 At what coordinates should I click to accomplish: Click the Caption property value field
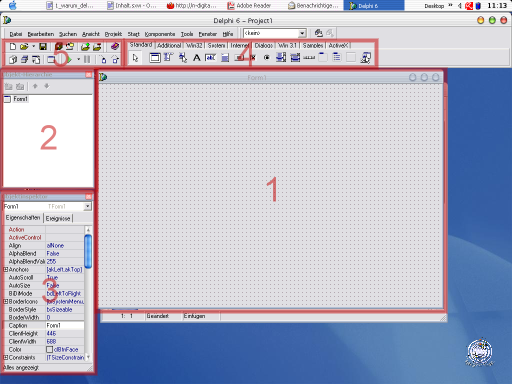[x=65, y=325]
